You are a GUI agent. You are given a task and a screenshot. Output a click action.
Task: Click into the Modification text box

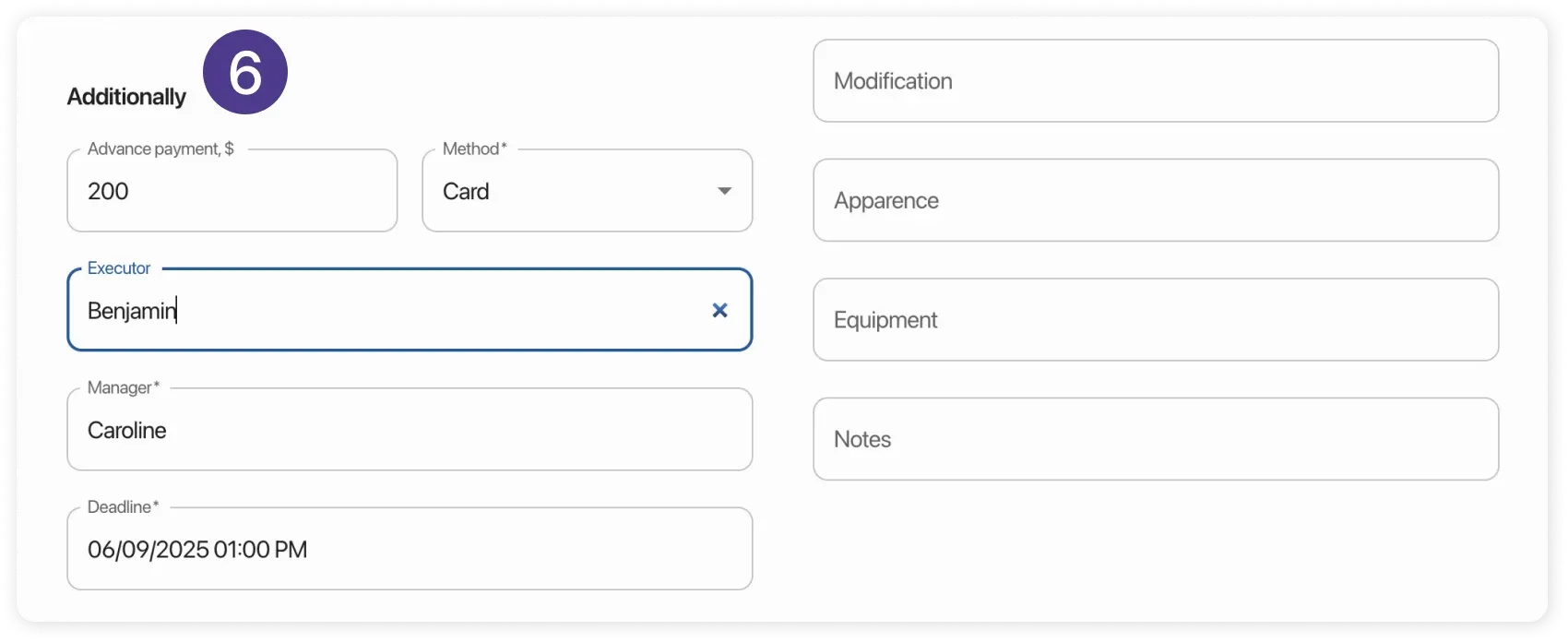[1155, 81]
